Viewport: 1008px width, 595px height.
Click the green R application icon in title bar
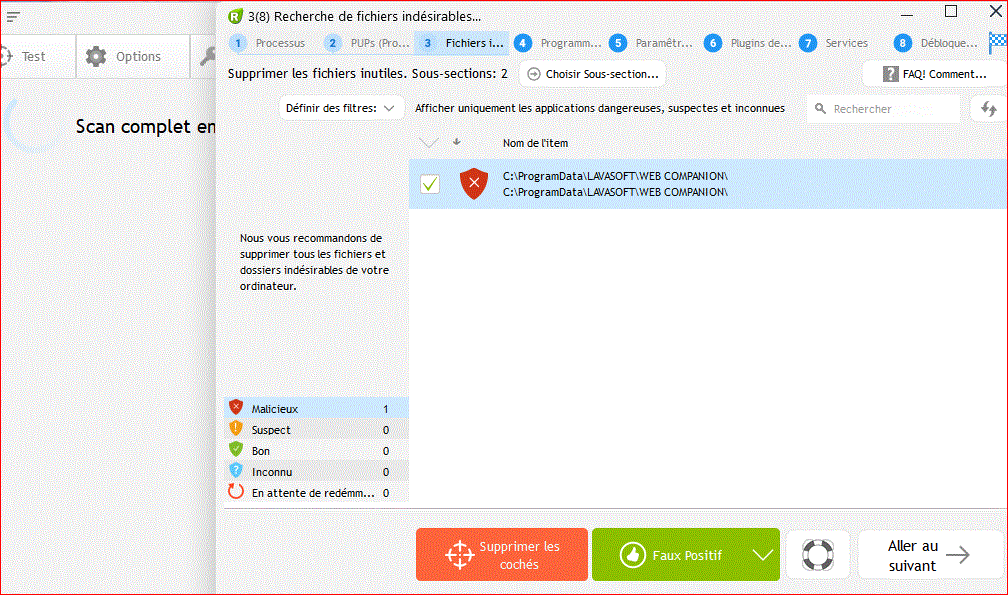coord(235,16)
